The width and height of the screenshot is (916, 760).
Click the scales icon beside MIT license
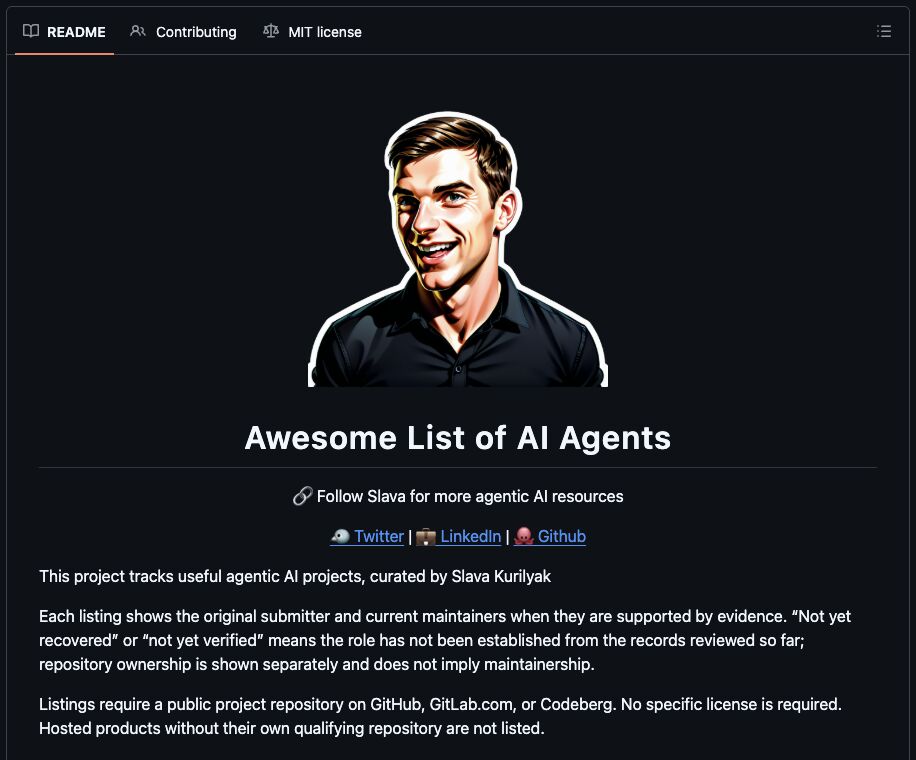(270, 31)
